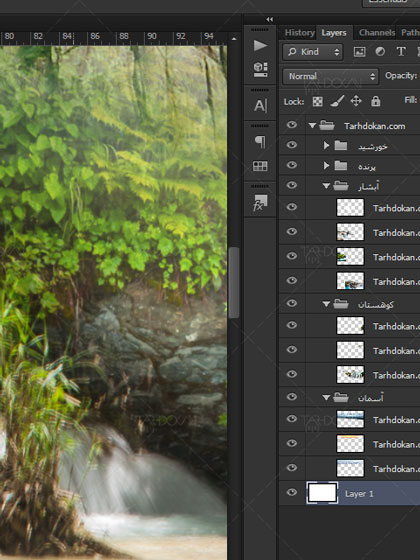This screenshot has height=560, width=420.
Task: Select the Tarhdokan.com group name
Action: (x=375, y=126)
